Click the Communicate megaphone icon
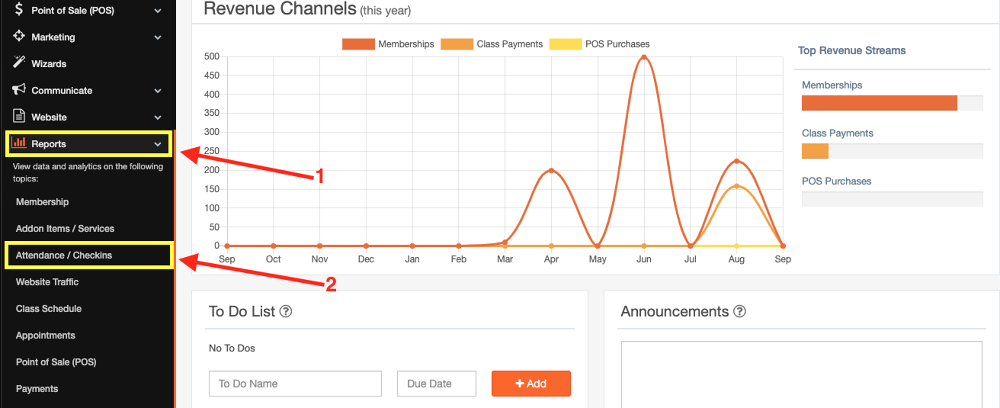This screenshot has width=1000, height=408. point(20,90)
